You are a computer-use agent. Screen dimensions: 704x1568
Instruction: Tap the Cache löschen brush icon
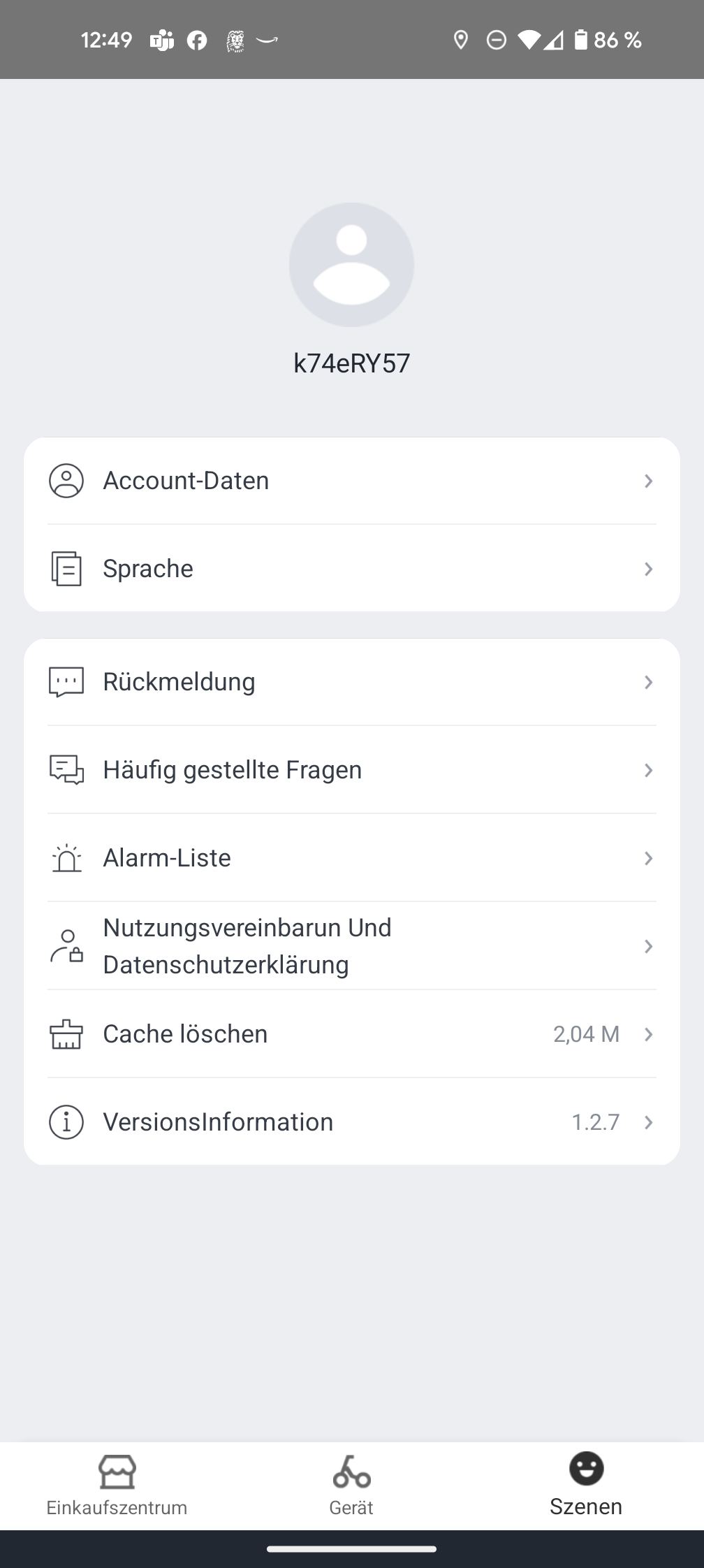coord(66,1034)
